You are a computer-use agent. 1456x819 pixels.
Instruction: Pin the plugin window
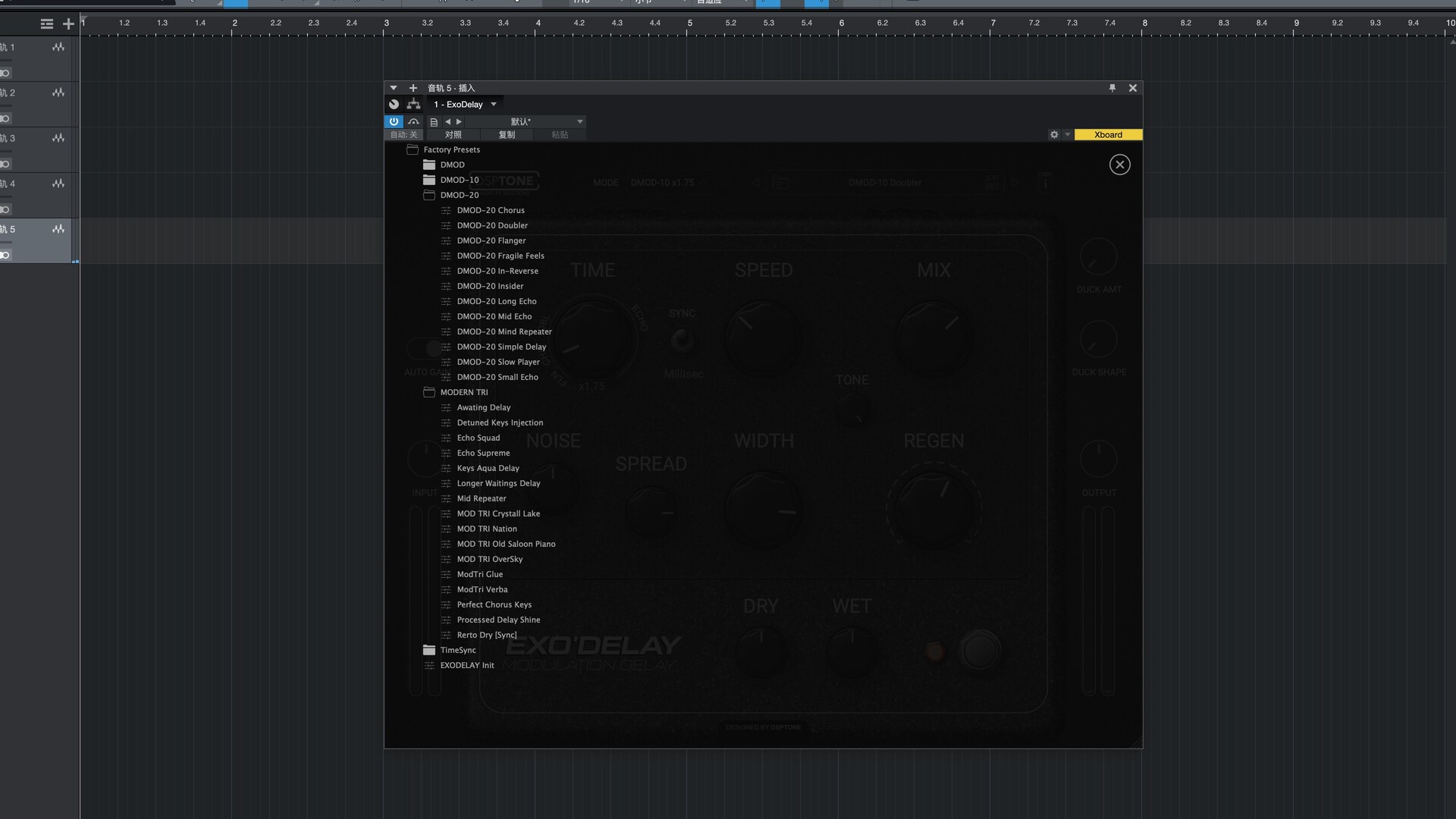1112,88
